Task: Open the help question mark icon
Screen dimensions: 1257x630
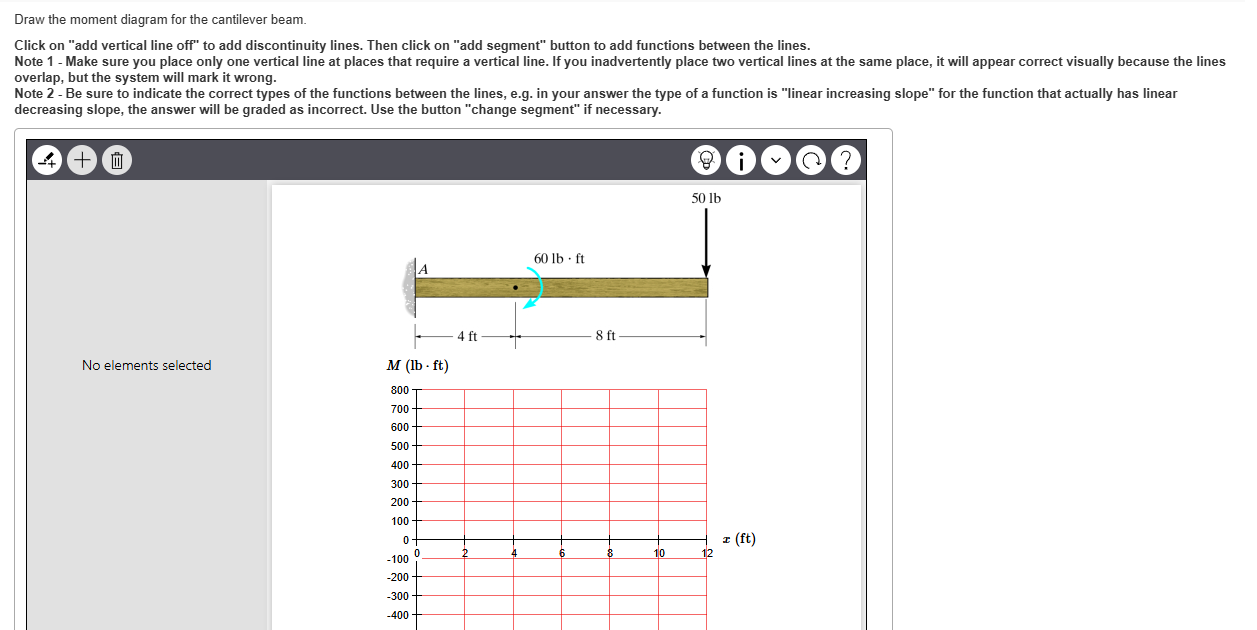Action: pyautogui.click(x=846, y=159)
